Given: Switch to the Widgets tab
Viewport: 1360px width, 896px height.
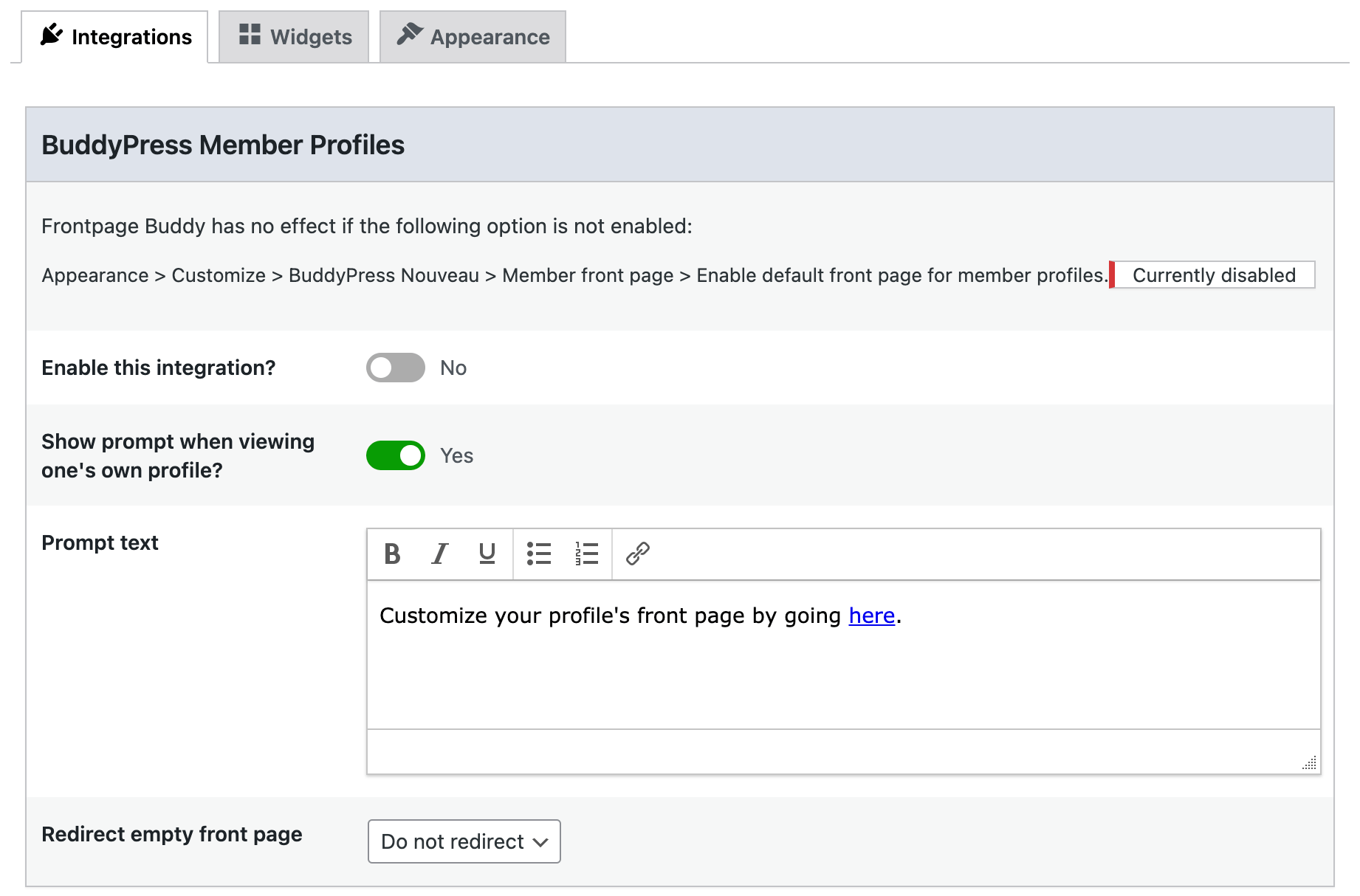Looking at the screenshot, I should pos(294,36).
